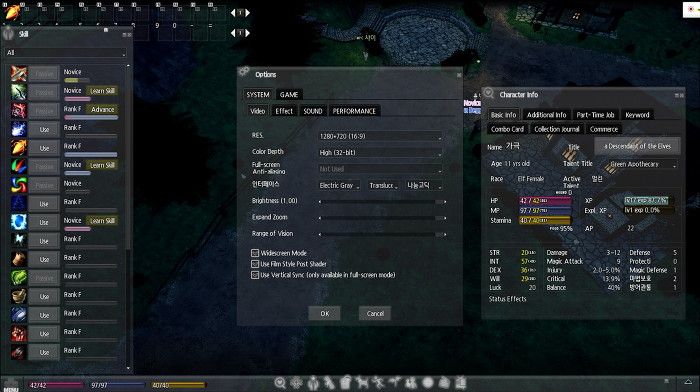
Task: Click the Skill list scroll-down arrow
Action: (129, 369)
